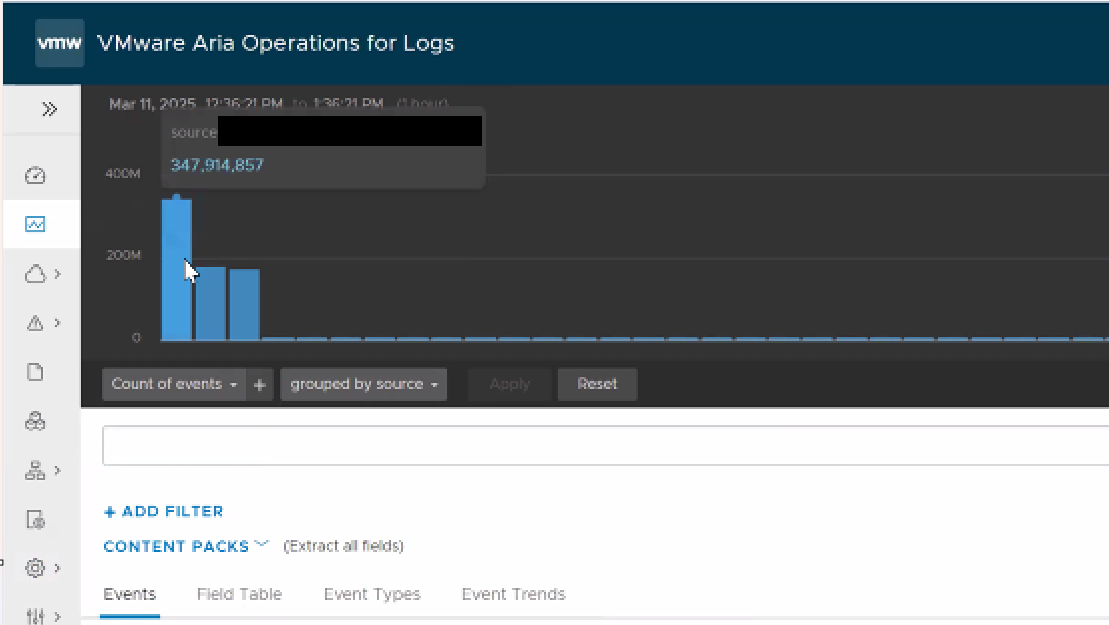
Task: Switch to the Event Trends tab
Action: point(513,595)
